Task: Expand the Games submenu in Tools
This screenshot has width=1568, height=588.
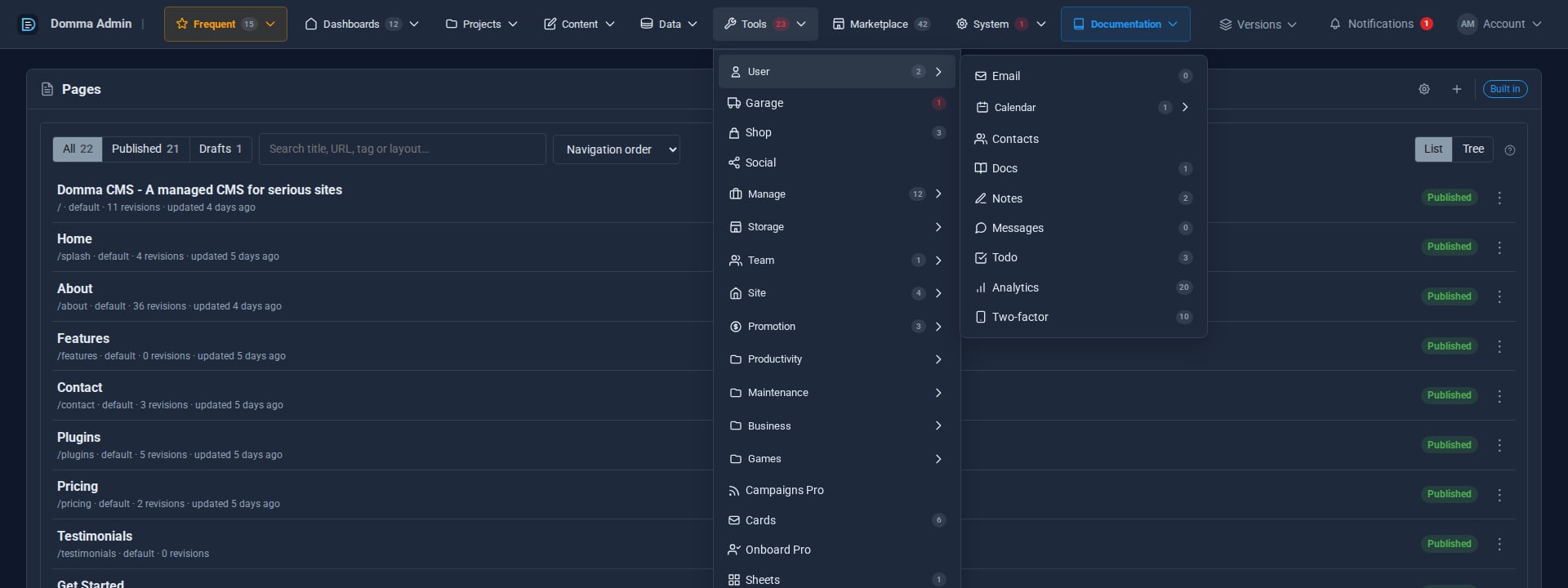Action: pyautogui.click(x=837, y=459)
